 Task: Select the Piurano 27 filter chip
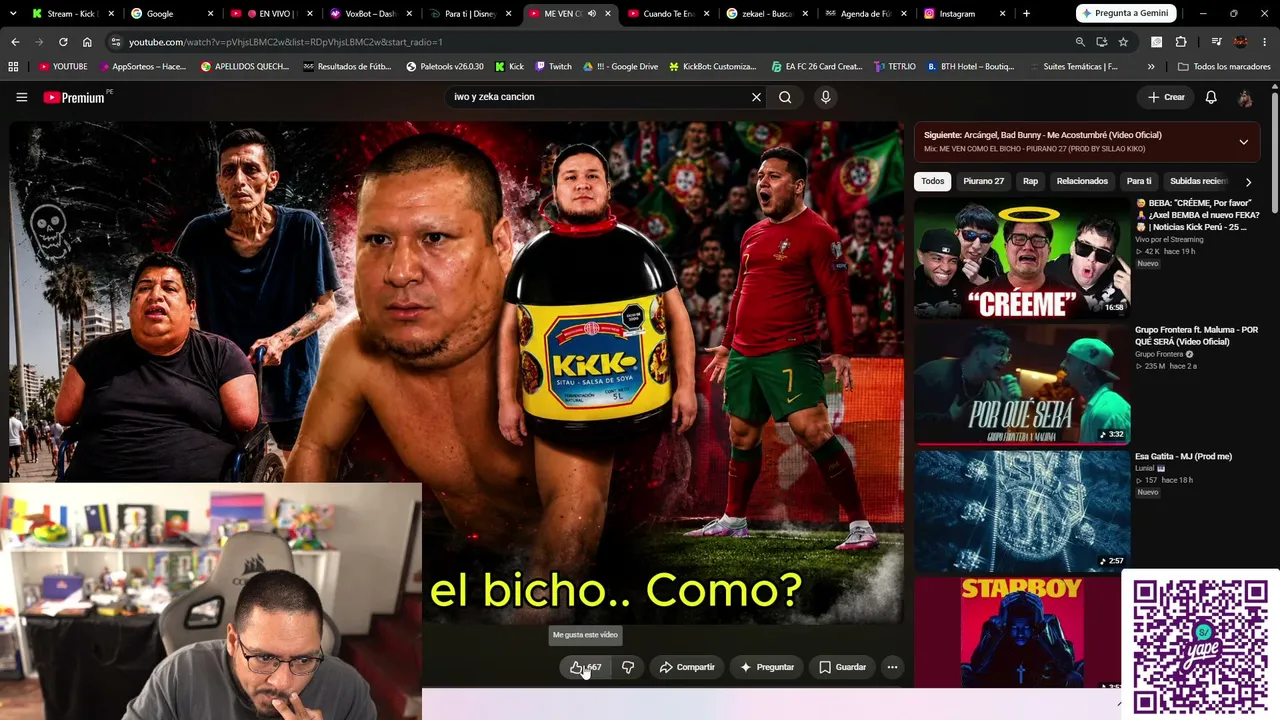pyautogui.click(x=983, y=181)
